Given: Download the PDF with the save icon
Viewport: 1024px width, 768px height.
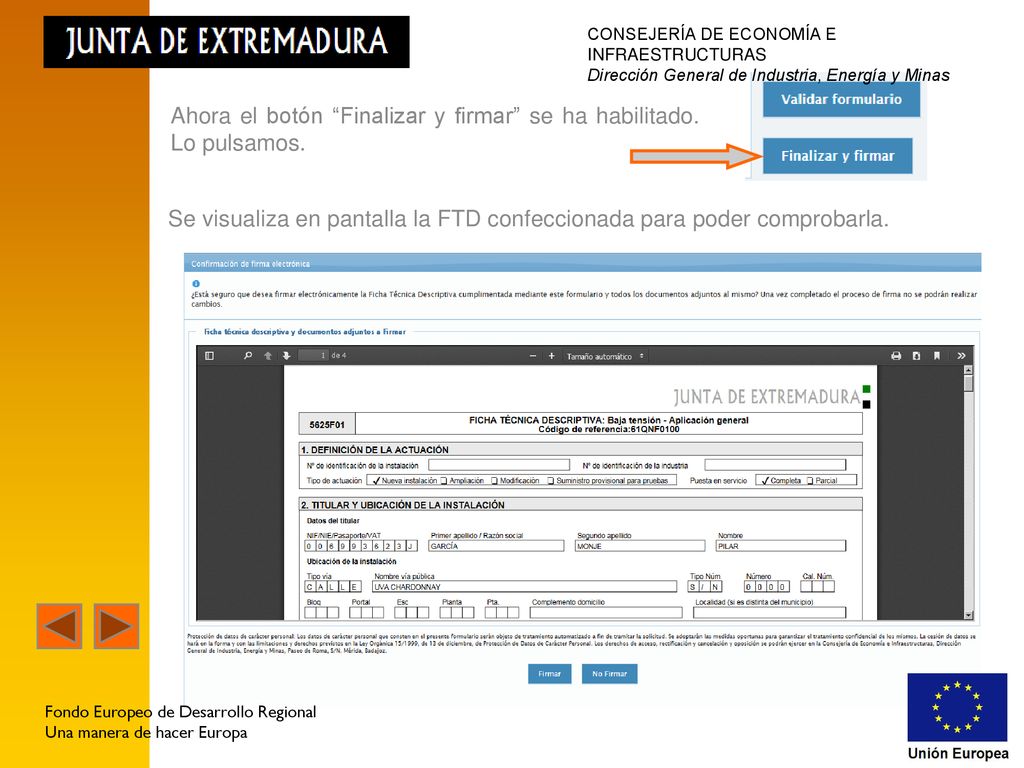Looking at the screenshot, I should pyautogui.click(x=916, y=356).
